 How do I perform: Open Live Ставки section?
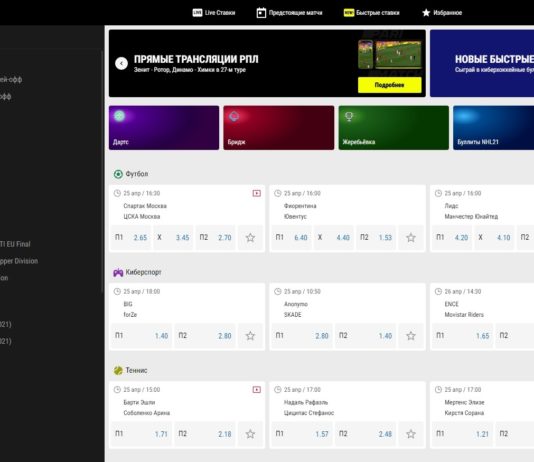214,13
